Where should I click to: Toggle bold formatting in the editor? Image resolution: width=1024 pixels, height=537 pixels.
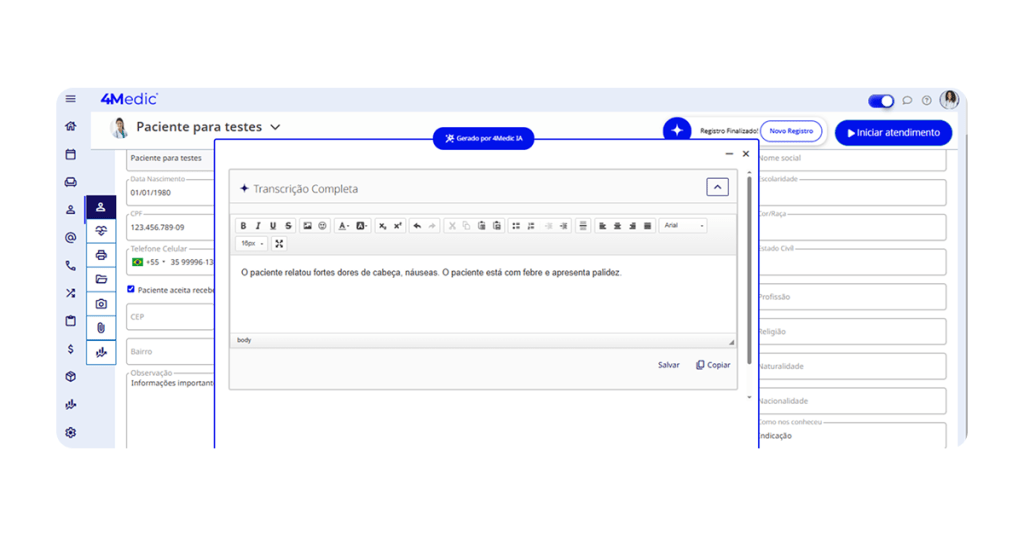tap(243, 226)
